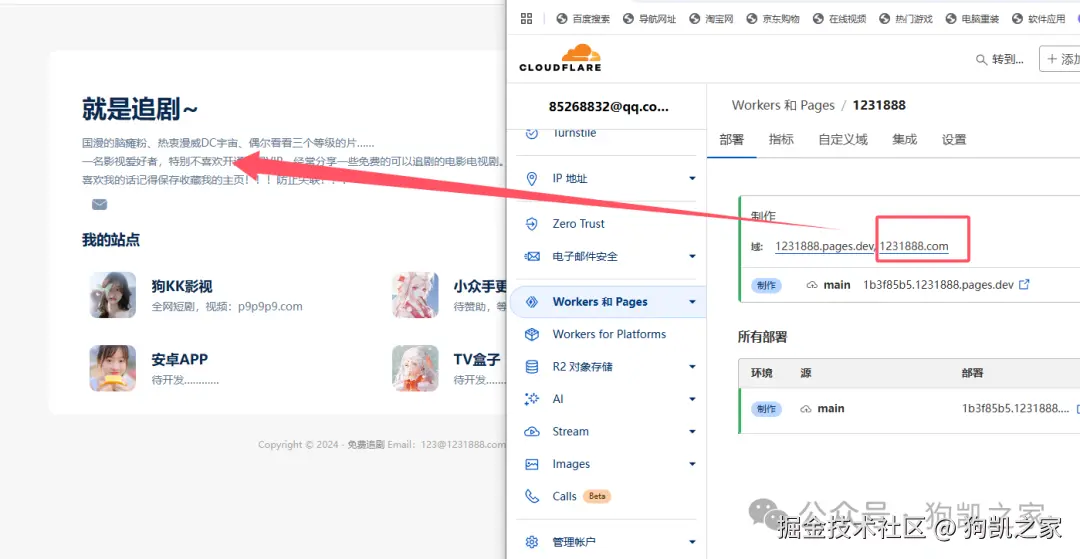Click the 添加 button in Cloudflare header
Viewport: 1080px width, 559px height.
[x=1061, y=59]
